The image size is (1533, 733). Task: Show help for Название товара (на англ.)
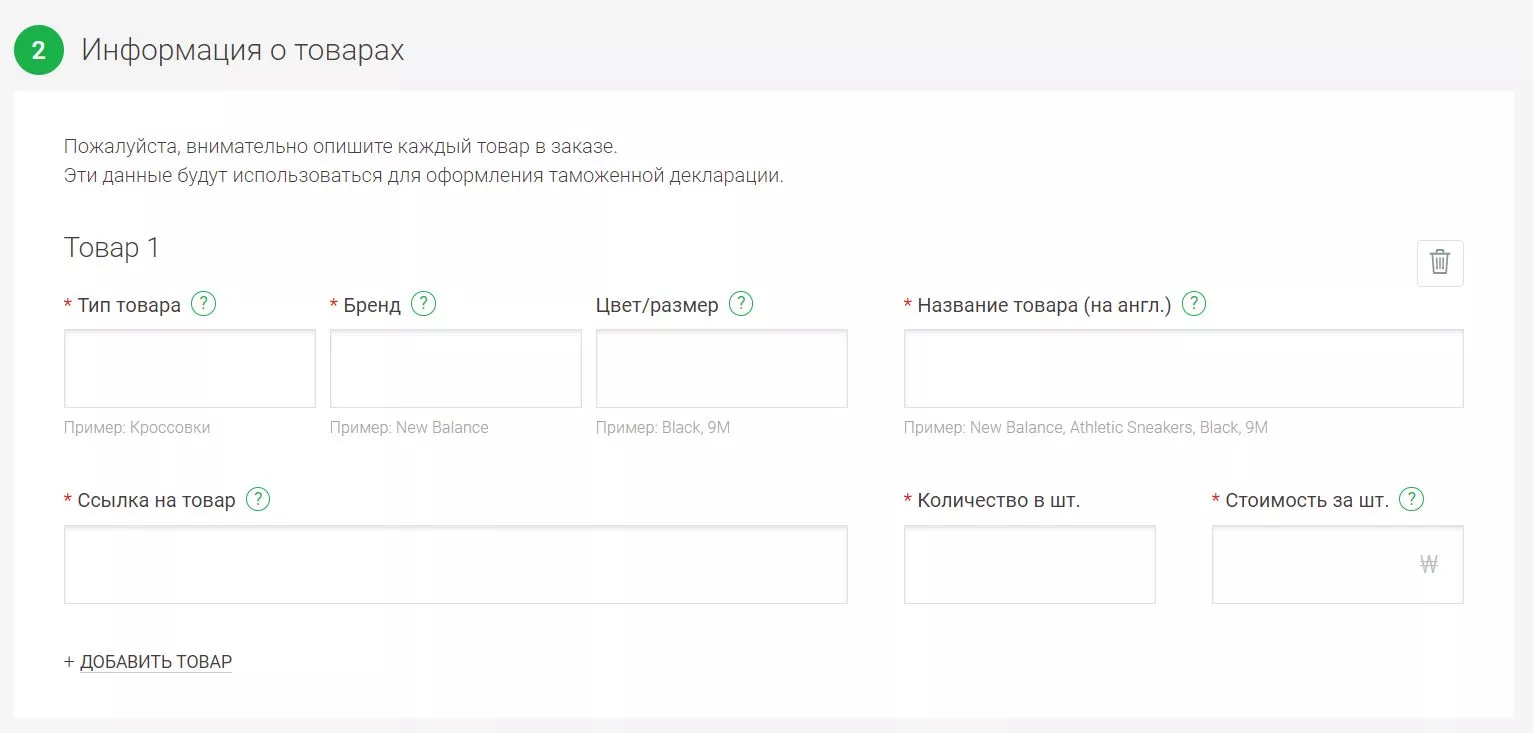(x=1194, y=303)
